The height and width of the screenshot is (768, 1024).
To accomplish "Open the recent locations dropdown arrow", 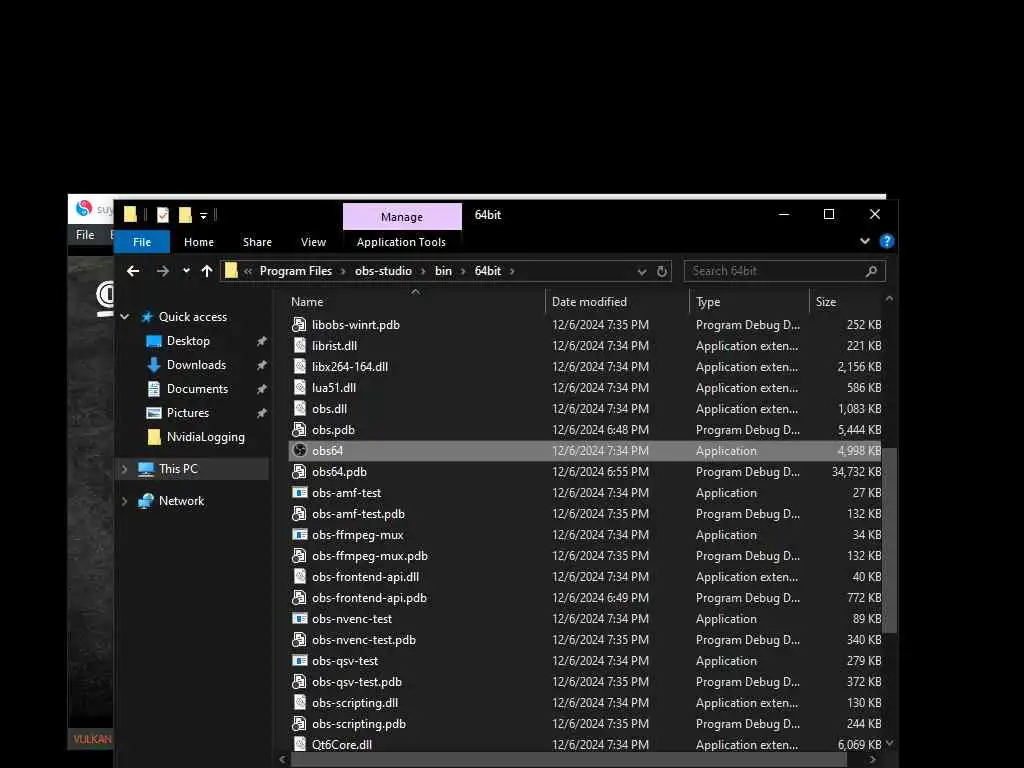I will pos(186,271).
